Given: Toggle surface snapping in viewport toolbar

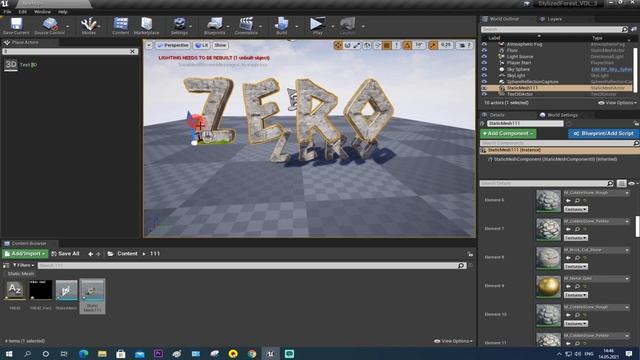Looking at the screenshot, I should pyautogui.click(x=378, y=45).
